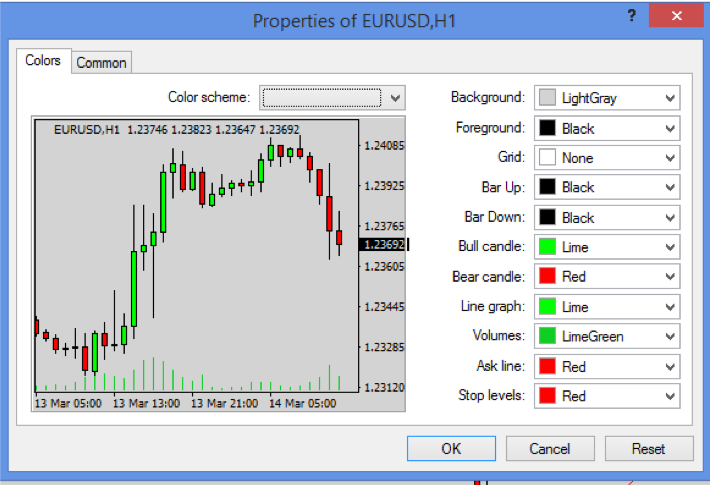Open the Stop levels color dropdown
710x485 pixels.
[607, 396]
